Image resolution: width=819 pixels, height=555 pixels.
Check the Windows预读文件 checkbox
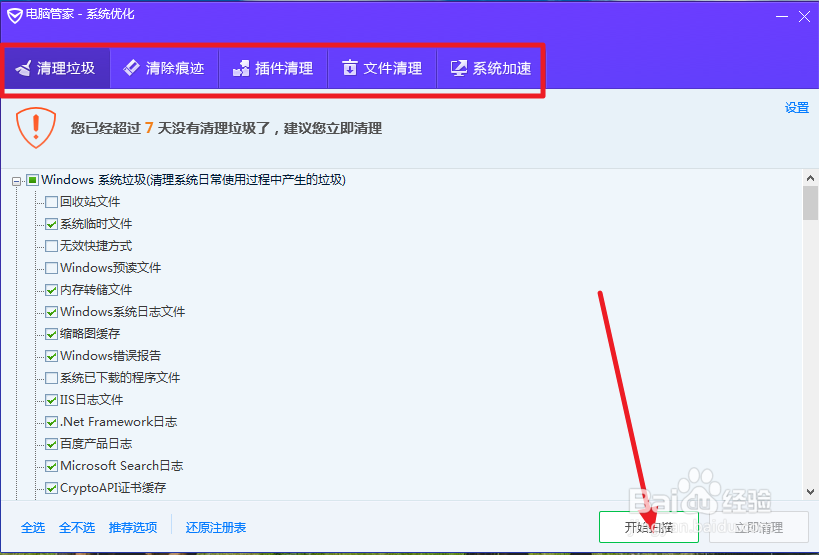click(51, 268)
